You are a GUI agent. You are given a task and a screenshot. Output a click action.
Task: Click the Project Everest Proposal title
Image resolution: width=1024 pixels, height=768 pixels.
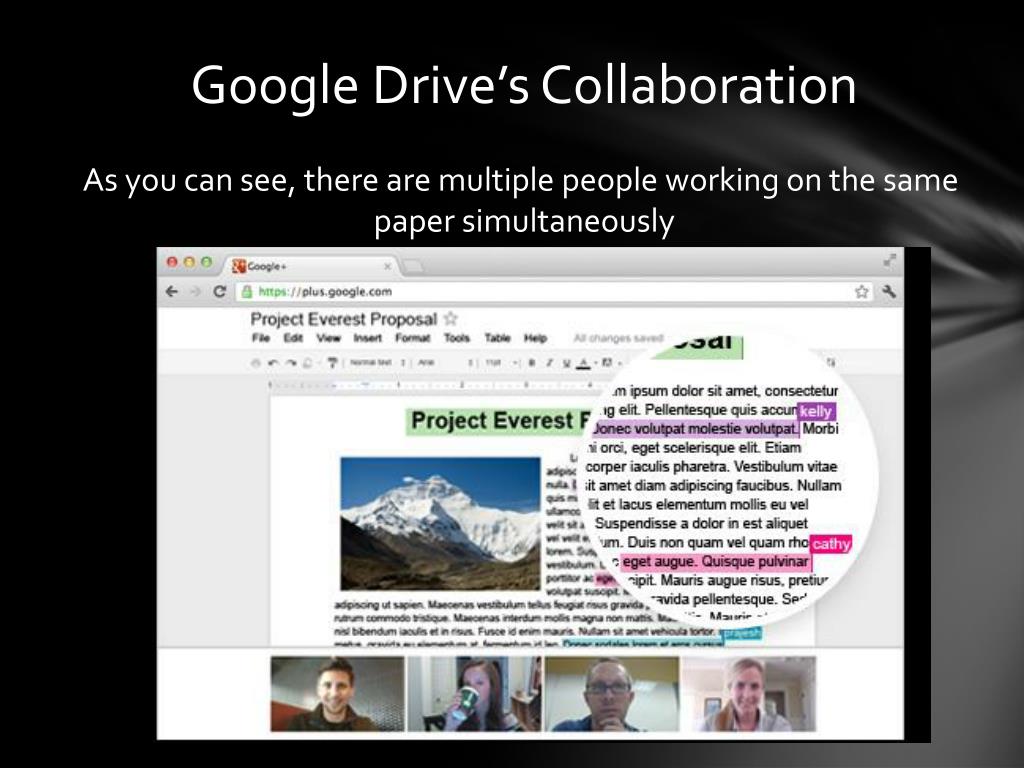click(344, 319)
